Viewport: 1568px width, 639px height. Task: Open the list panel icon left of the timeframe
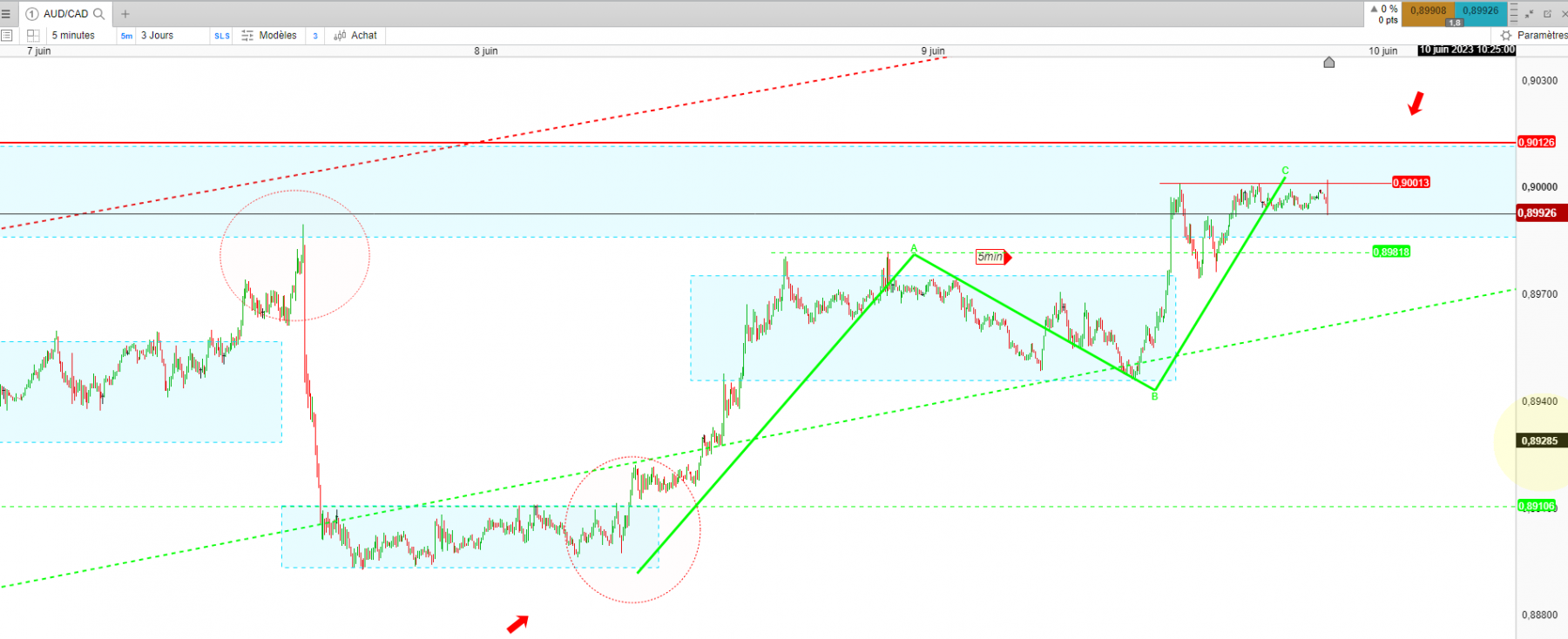(7, 36)
